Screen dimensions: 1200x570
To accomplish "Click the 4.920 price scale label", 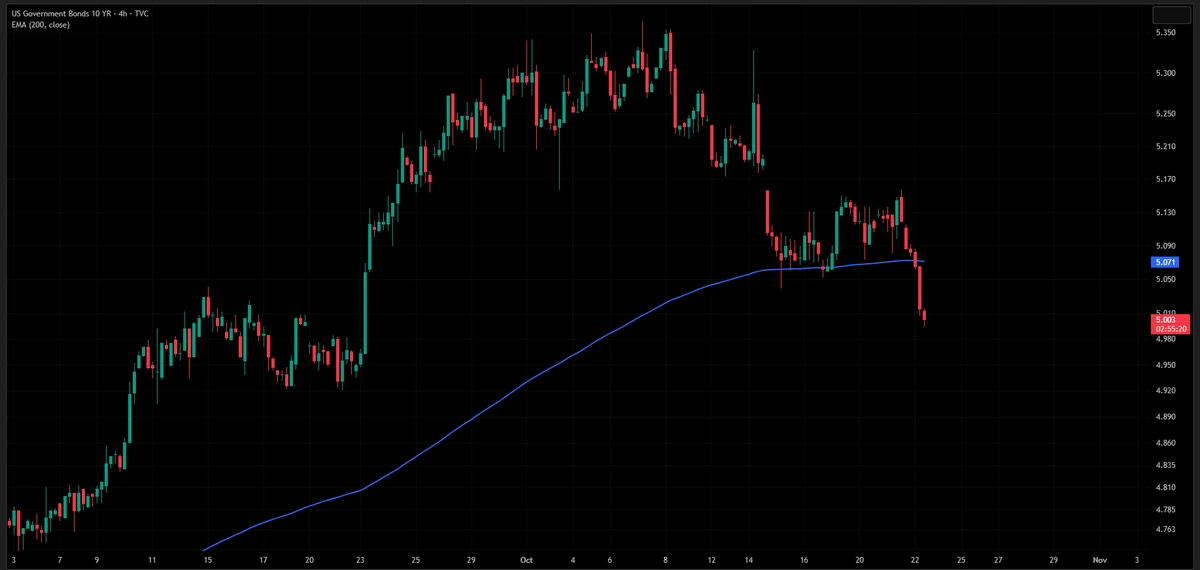I will [1165, 391].
